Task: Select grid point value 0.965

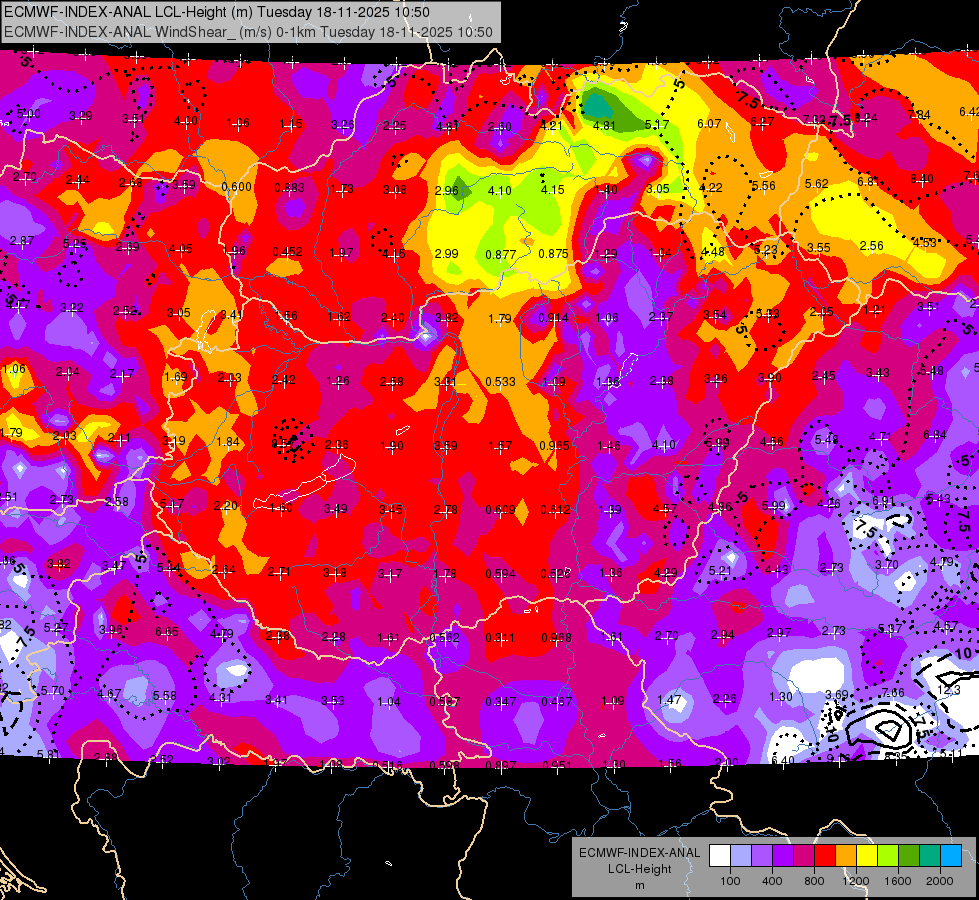Action: pyautogui.click(x=554, y=445)
